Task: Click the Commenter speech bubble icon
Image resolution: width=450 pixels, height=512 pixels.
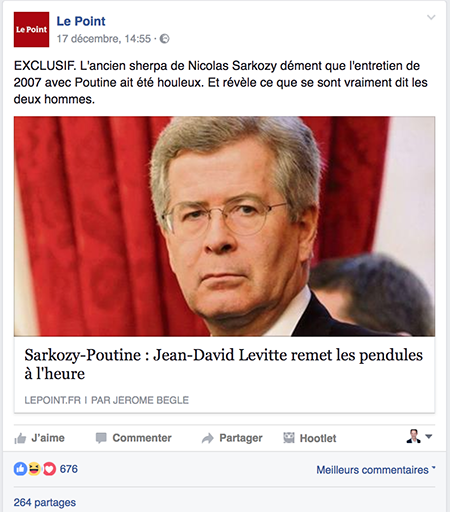Action: (101, 438)
